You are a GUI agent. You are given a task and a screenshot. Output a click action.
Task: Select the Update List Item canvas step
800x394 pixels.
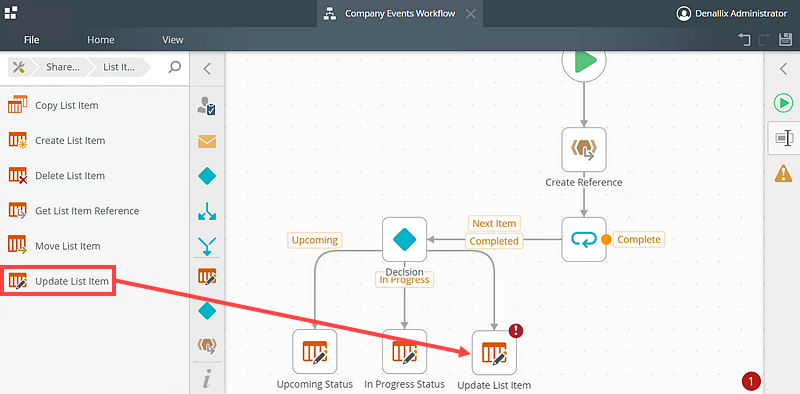(494, 353)
